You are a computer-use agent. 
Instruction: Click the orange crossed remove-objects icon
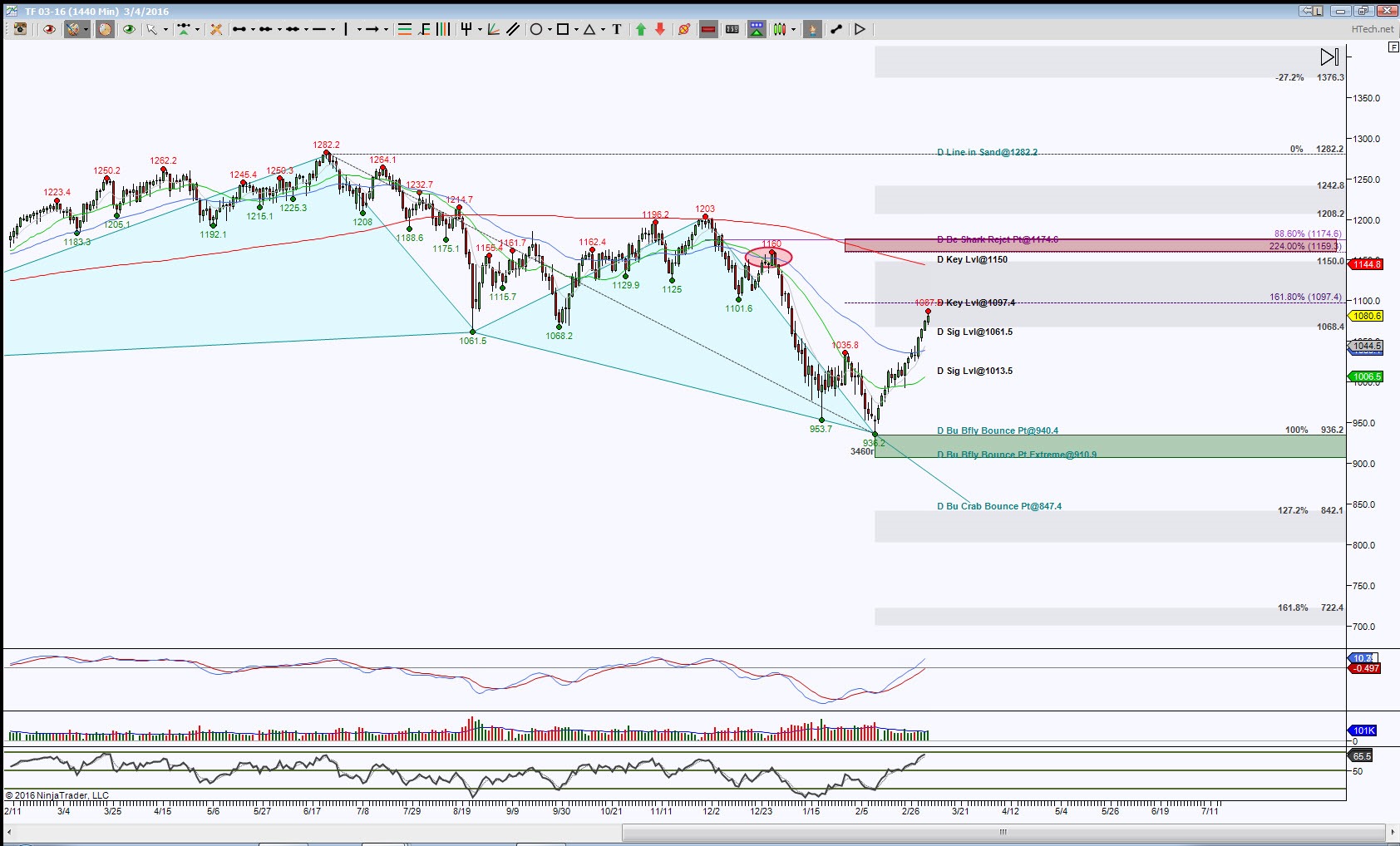pyautogui.click(x=216, y=29)
